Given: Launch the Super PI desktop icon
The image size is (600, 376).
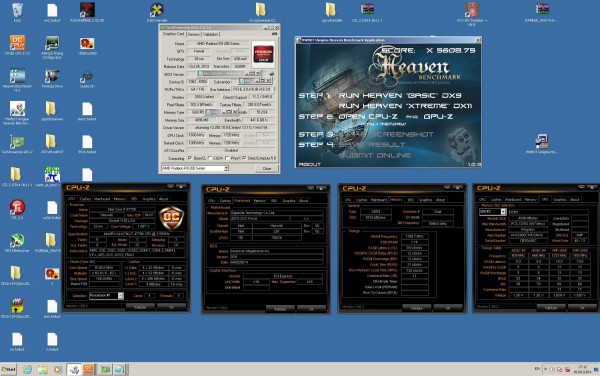Looking at the screenshot, I should tap(52, 174).
